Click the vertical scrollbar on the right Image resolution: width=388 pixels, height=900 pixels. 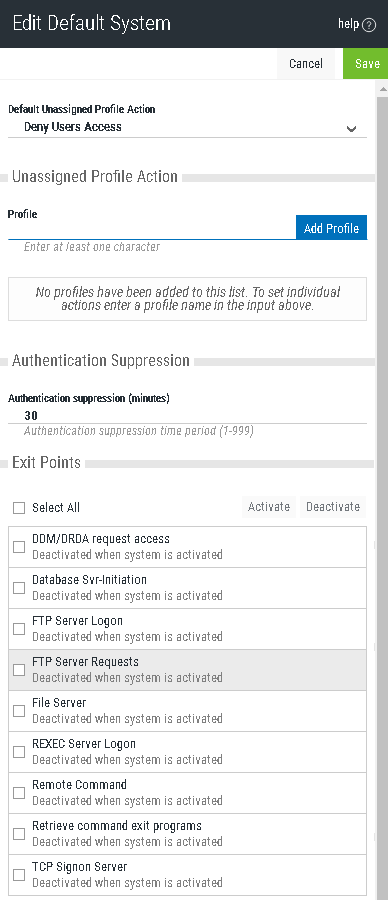click(382, 494)
